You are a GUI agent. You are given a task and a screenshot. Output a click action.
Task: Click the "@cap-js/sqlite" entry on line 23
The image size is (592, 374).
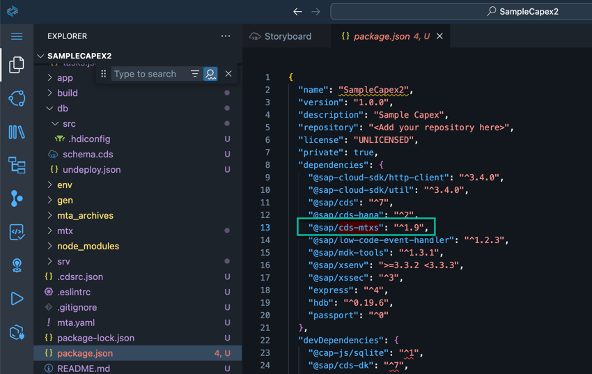348,353
